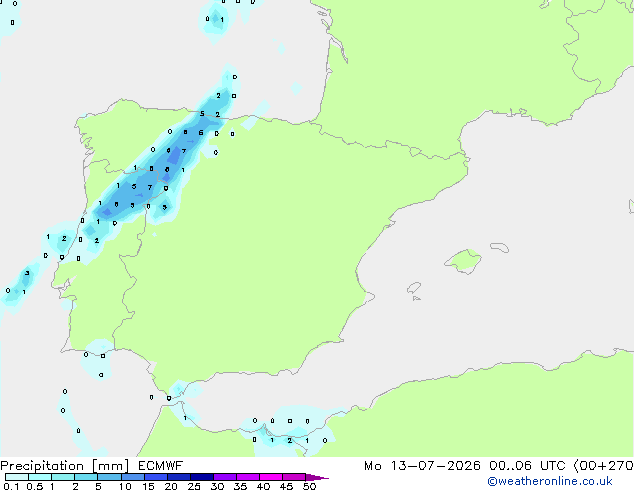Click the "ECMWF" model label
The width and height of the screenshot is (634, 490).
[x=161, y=465]
